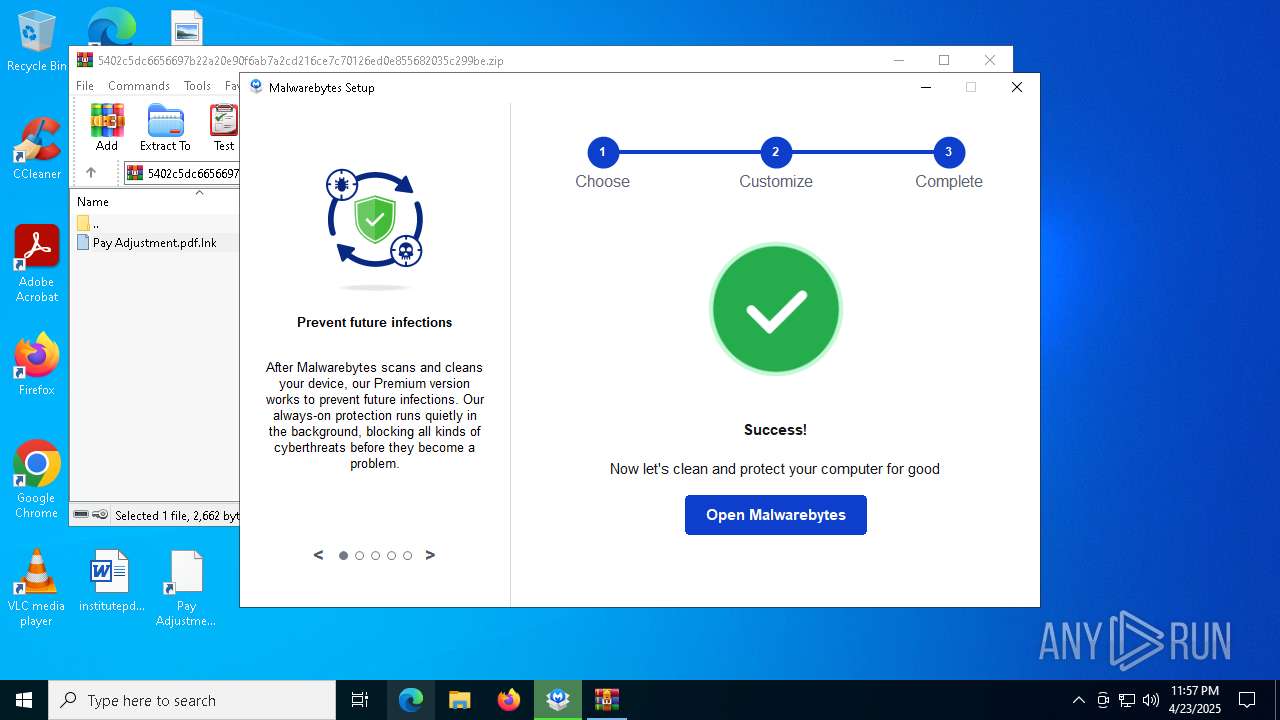Launch Microsoft Edge from taskbar

[411, 700]
